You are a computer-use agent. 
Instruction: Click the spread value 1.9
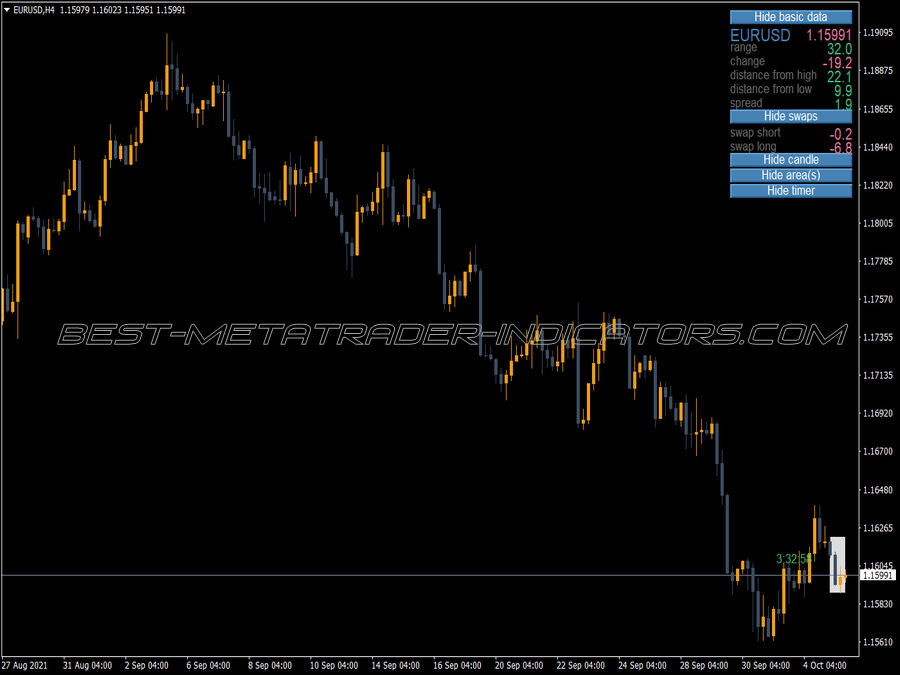tap(843, 104)
